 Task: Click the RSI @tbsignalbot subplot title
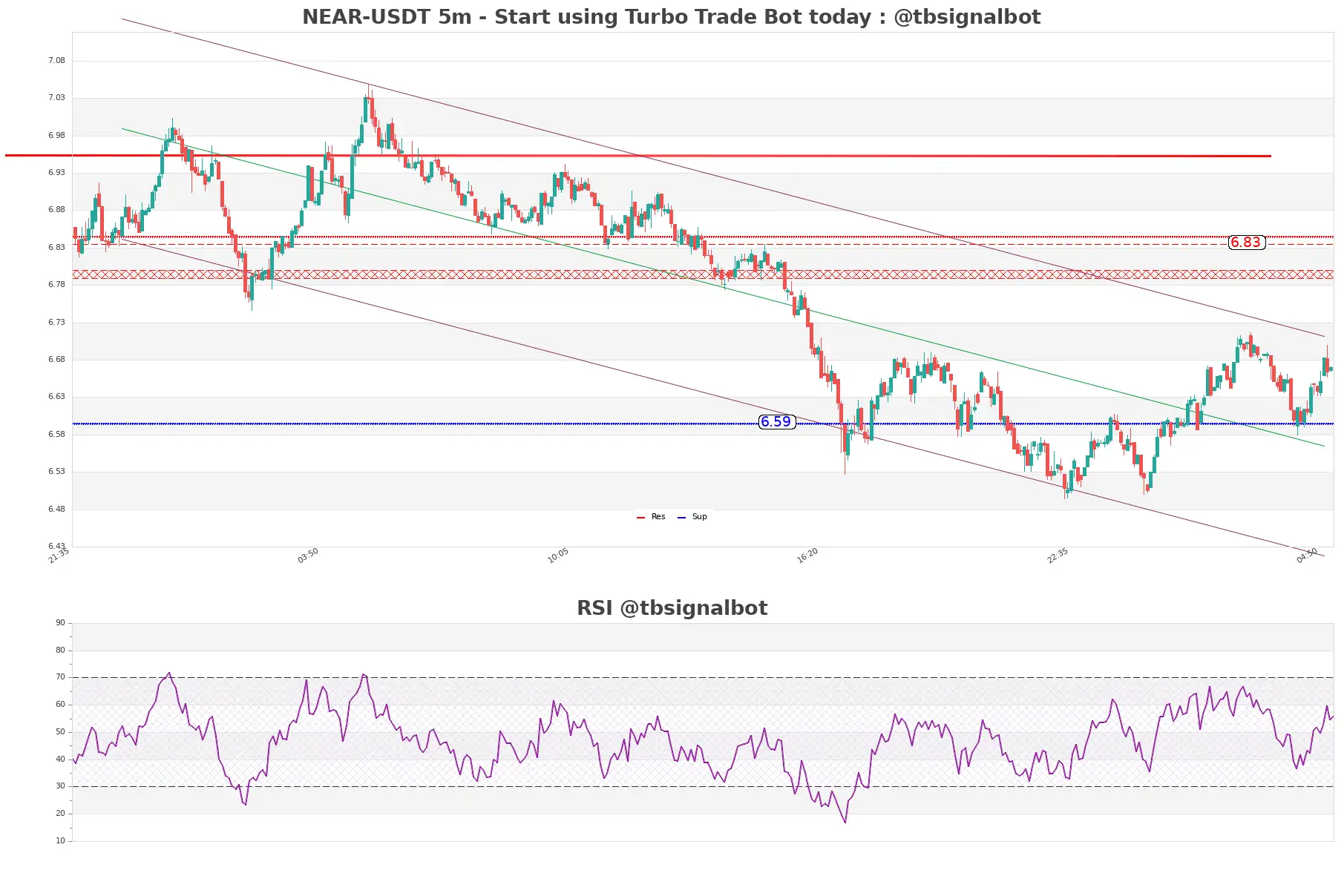click(672, 608)
